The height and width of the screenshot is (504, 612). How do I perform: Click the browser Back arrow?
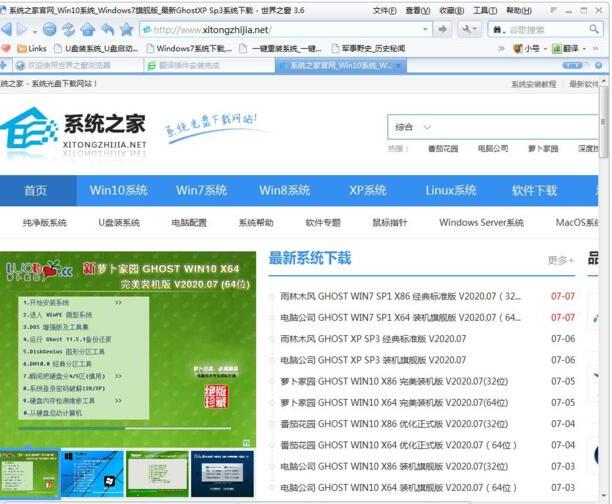click(x=7, y=29)
